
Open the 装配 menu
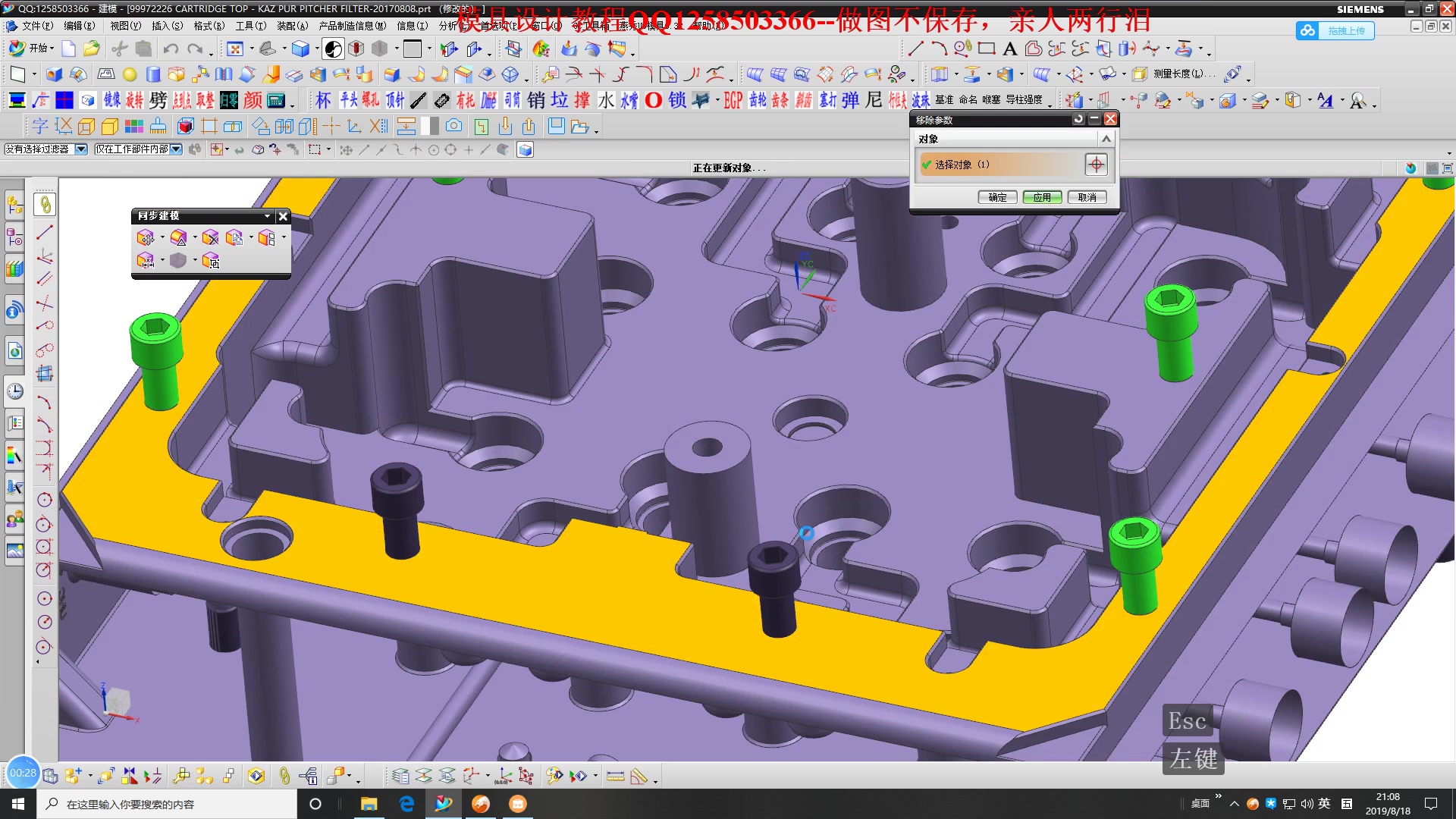[x=292, y=26]
